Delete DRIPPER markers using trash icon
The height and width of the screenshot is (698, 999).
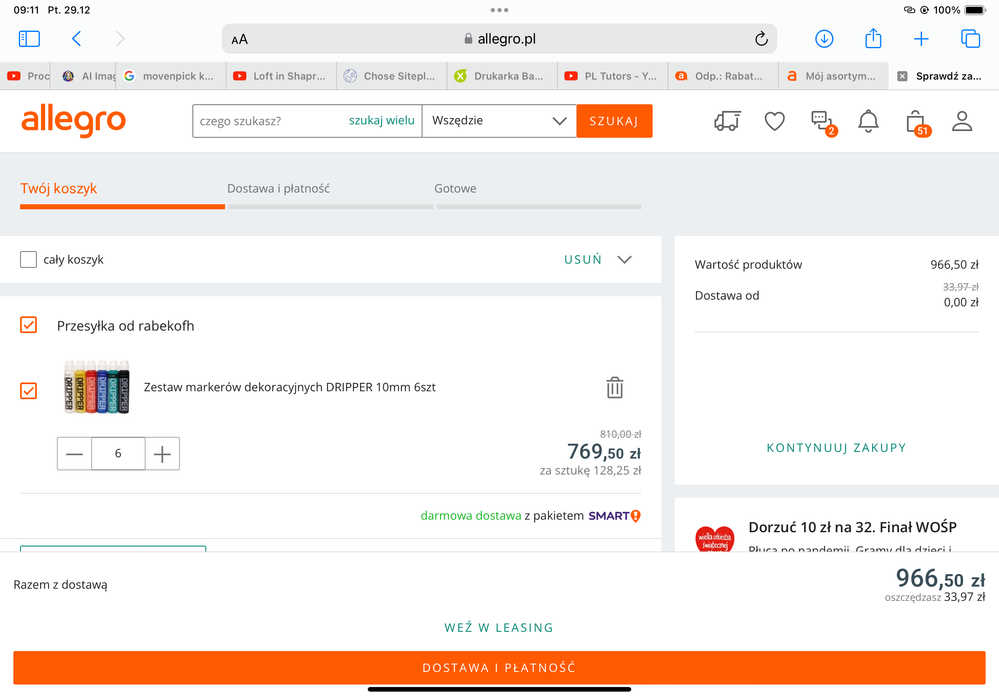coord(614,387)
